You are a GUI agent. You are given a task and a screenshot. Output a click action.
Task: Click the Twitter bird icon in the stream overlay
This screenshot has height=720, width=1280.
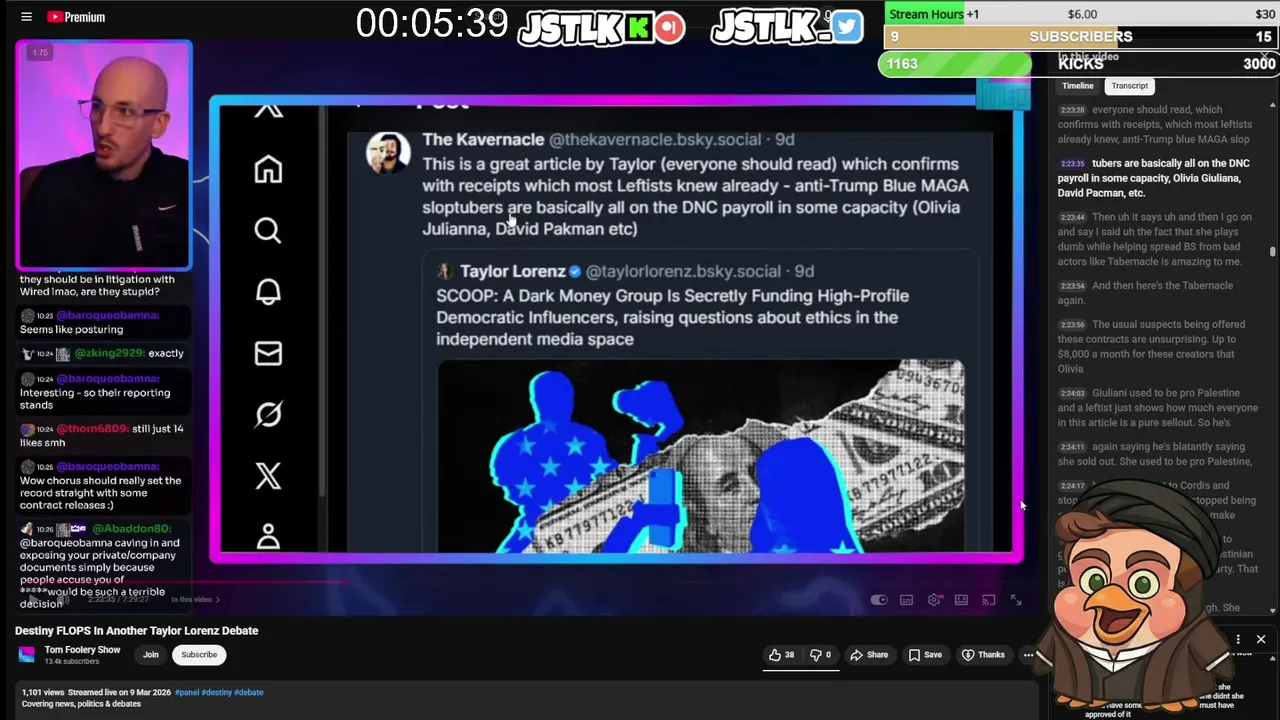(846, 27)
